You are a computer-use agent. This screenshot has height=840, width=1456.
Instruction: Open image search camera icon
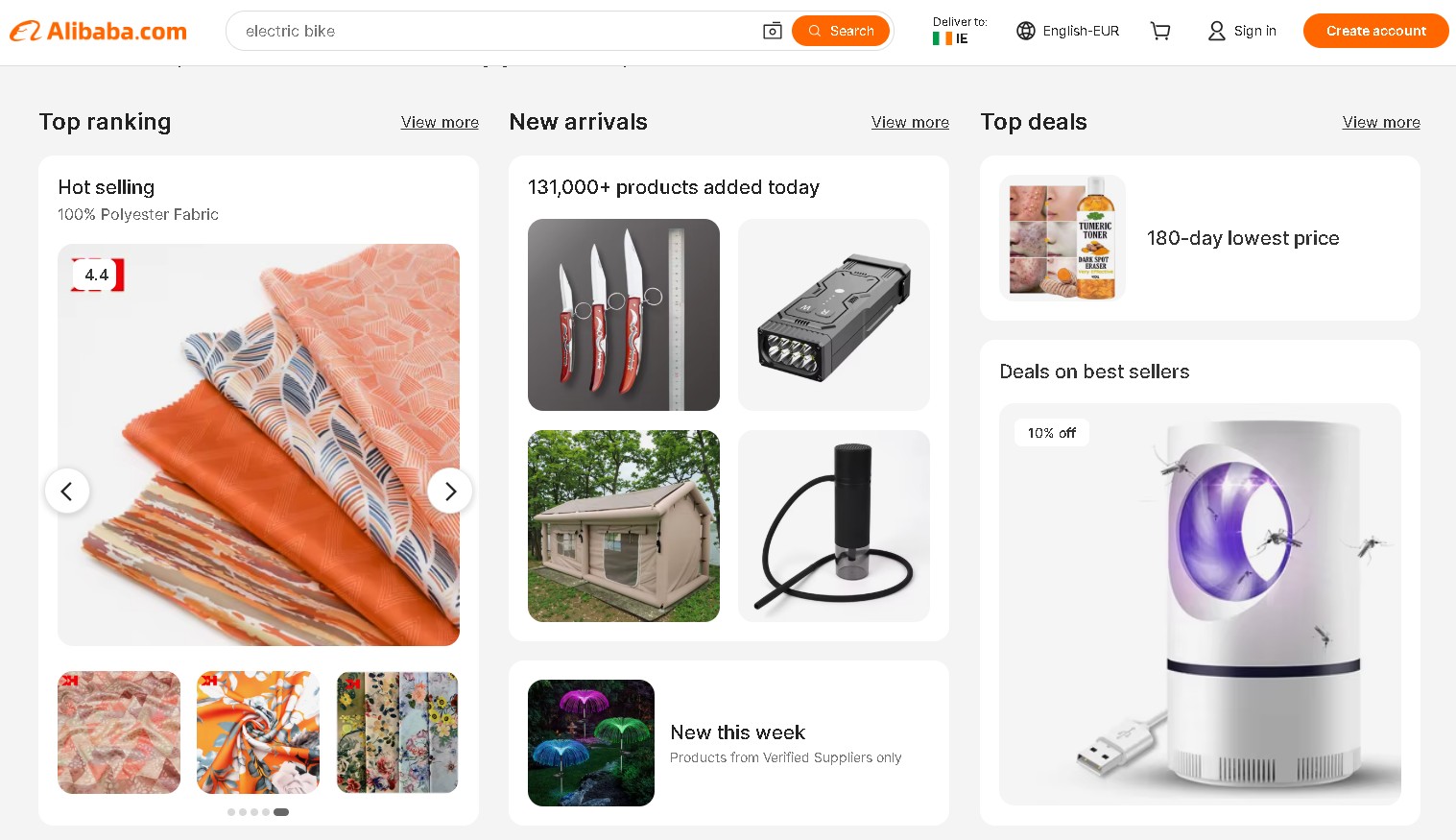[773, 31]
